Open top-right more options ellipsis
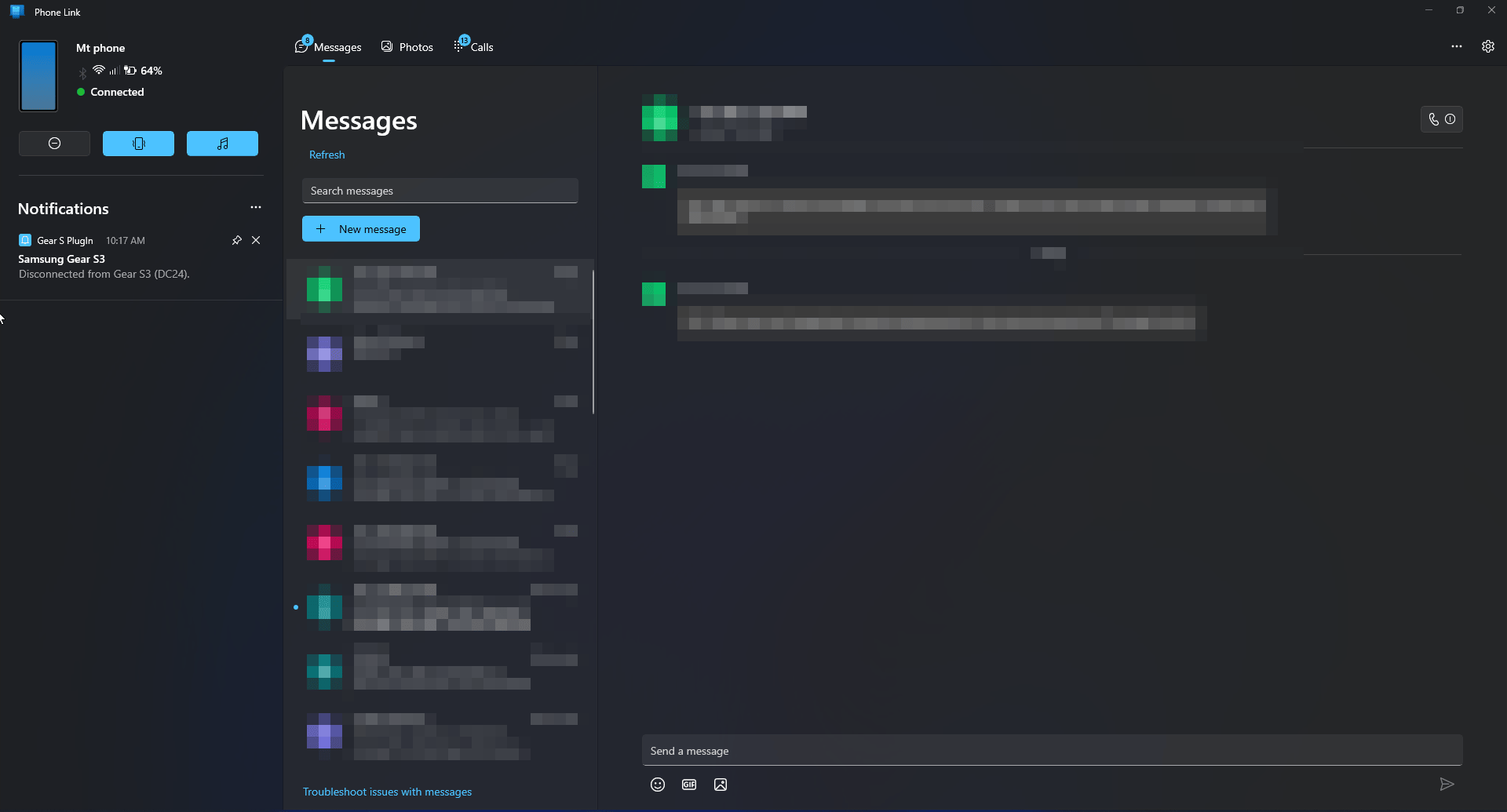The width and height of the screenshot is (1507, 812). click(1456, 46)
